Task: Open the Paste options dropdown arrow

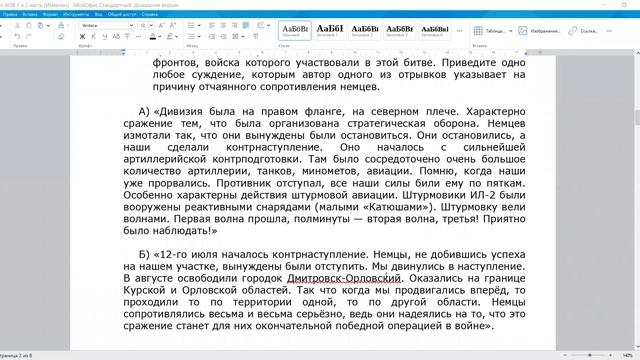Action: click(x=48, y=25)
